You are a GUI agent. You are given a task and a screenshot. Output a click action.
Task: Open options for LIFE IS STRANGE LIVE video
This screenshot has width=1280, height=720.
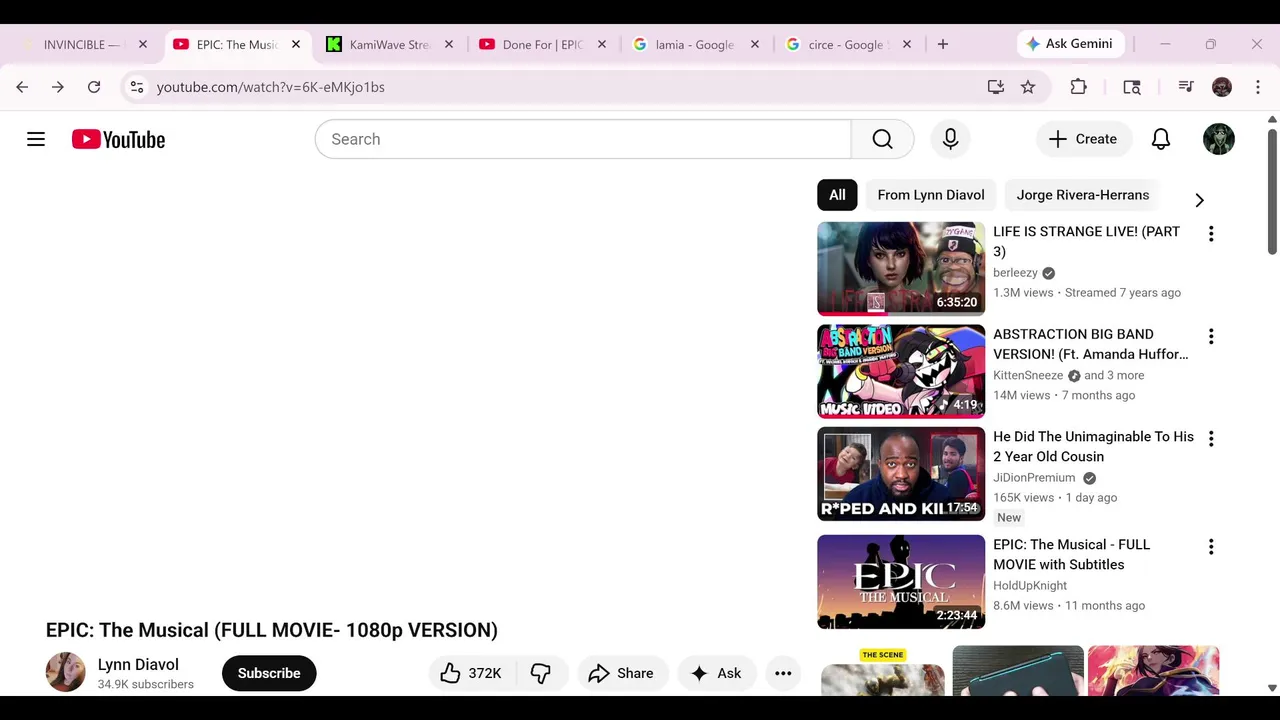[1211, 233]
